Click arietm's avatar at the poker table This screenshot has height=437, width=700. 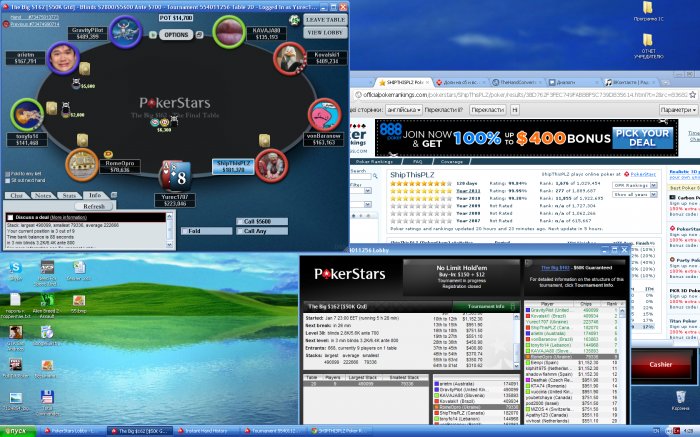point(62,58)
